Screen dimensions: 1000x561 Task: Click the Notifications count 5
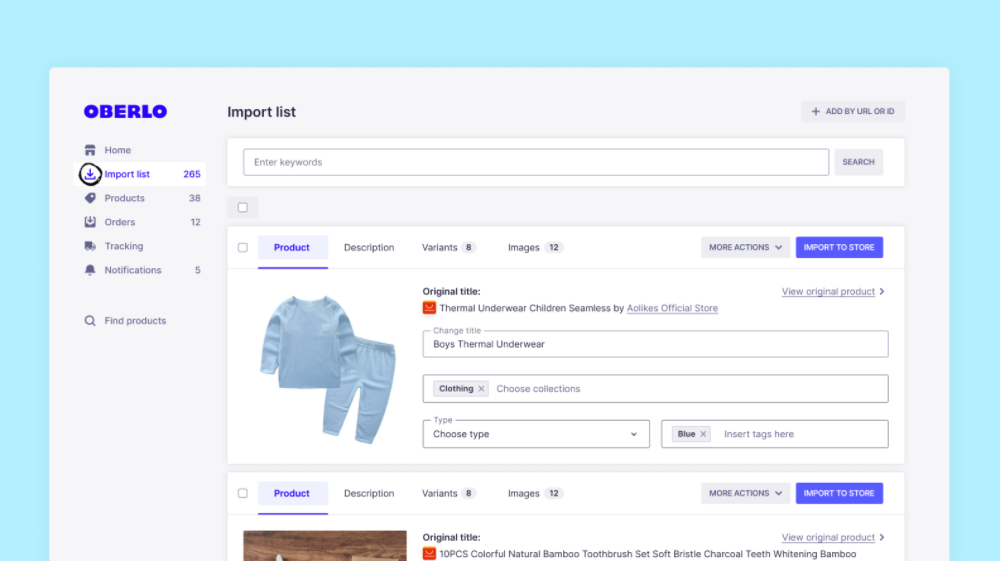[x=198, y=270]
